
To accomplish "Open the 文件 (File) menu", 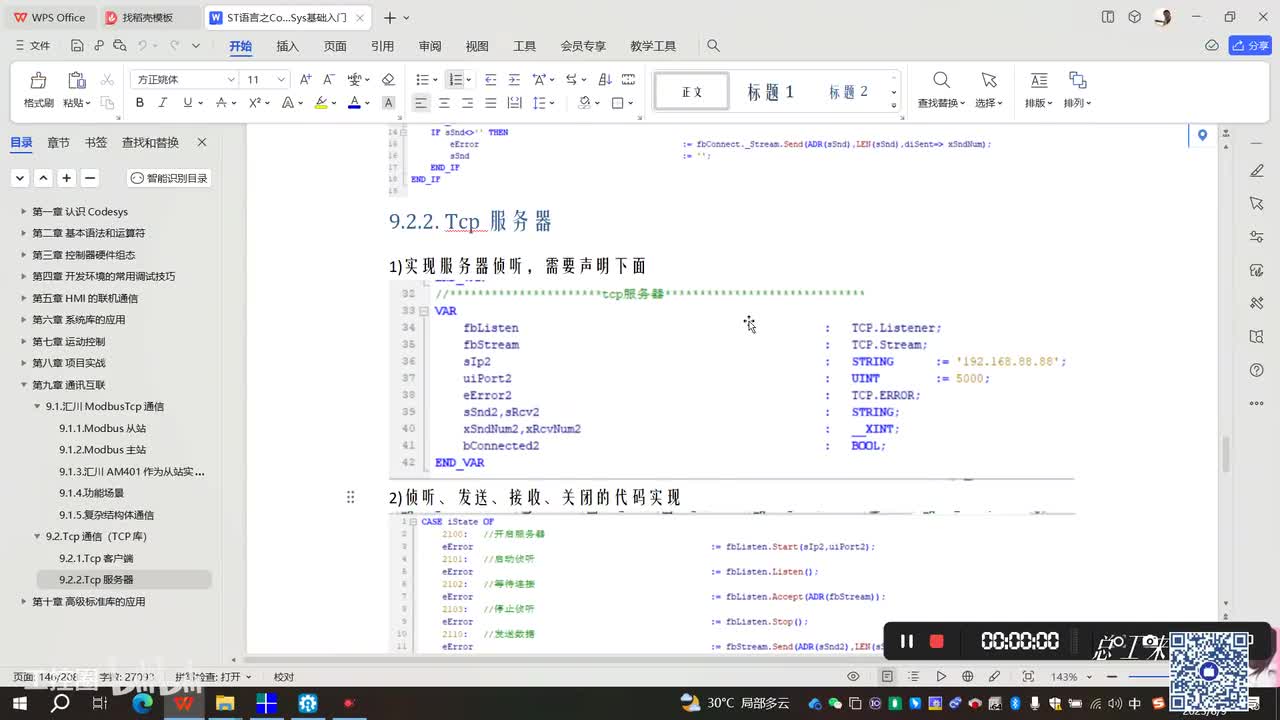I will pyautogui.click(x=33, y=46).
